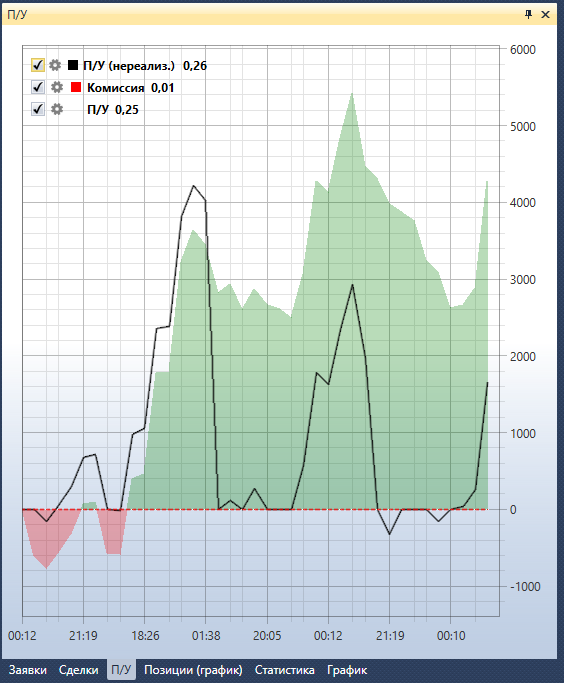This screenshot has width=564, height=683.
Task: Switch to the Заявки tab
Action: 27,670
